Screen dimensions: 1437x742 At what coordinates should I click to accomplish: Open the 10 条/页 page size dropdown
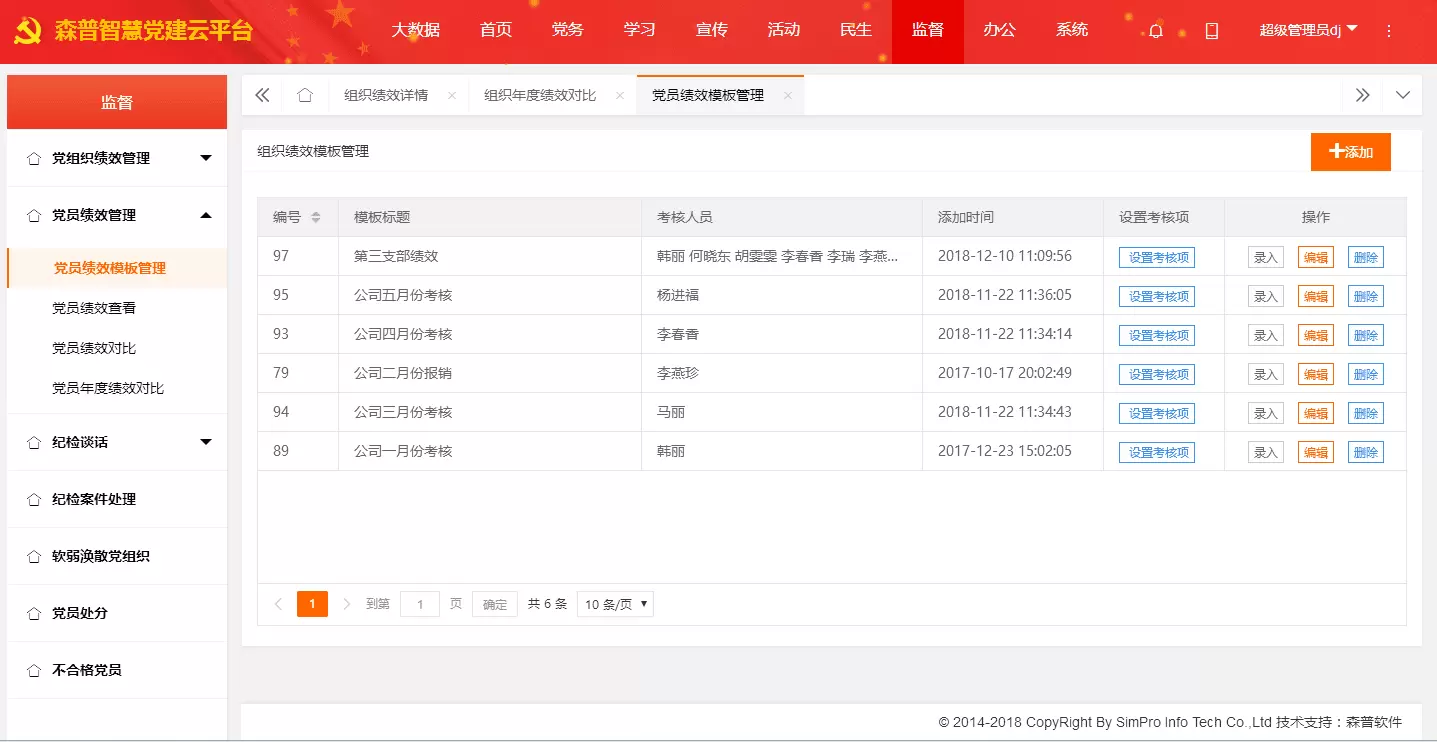615,604
